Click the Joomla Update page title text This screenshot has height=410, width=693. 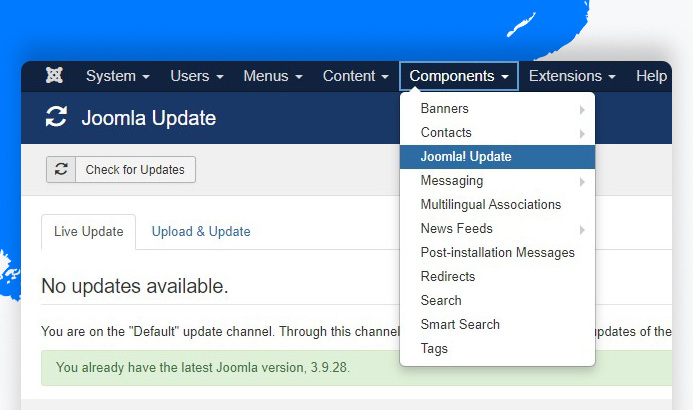tap(149, 118)
